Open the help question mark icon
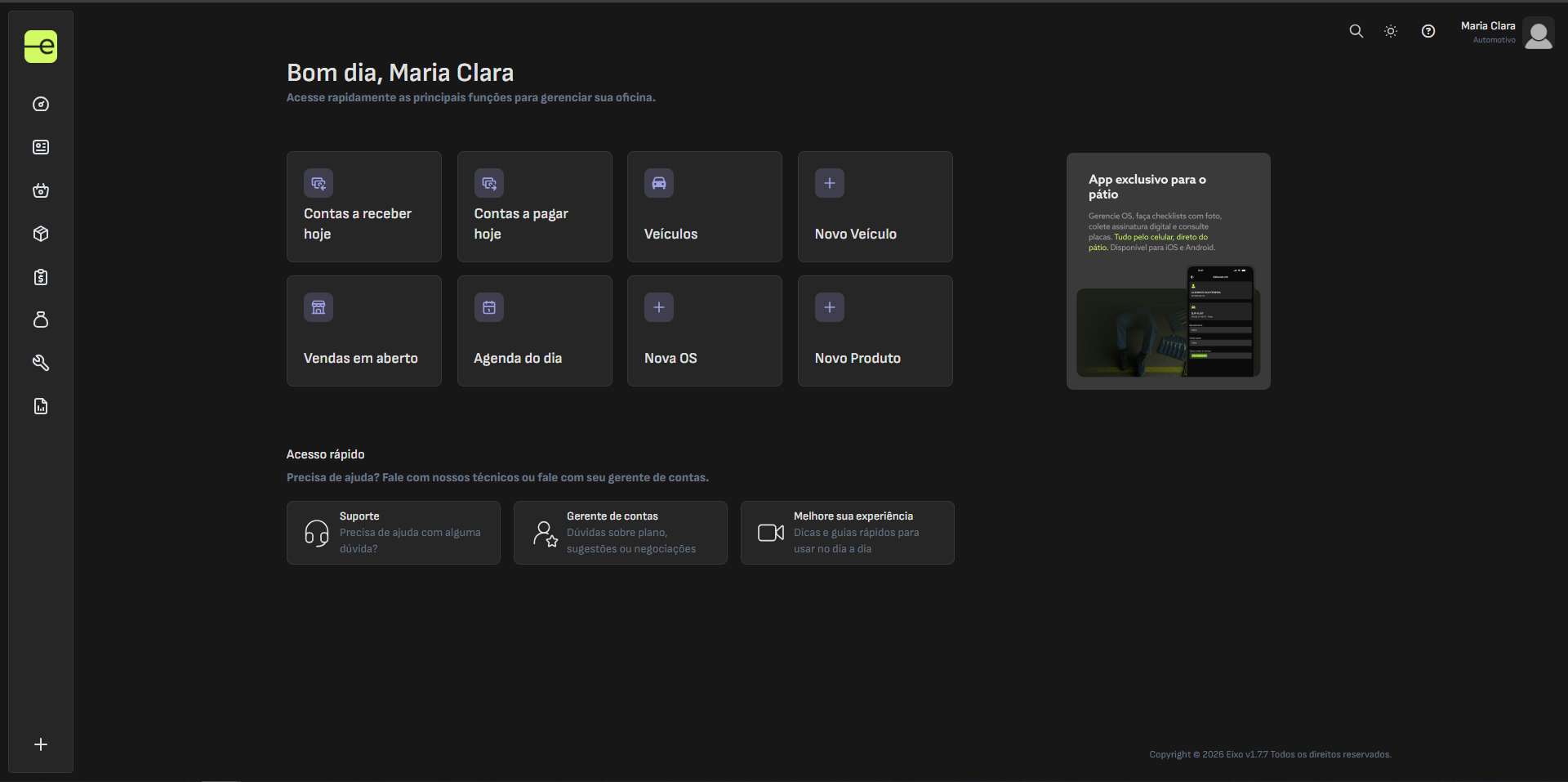1568x782 pixels. [1428, 31]
